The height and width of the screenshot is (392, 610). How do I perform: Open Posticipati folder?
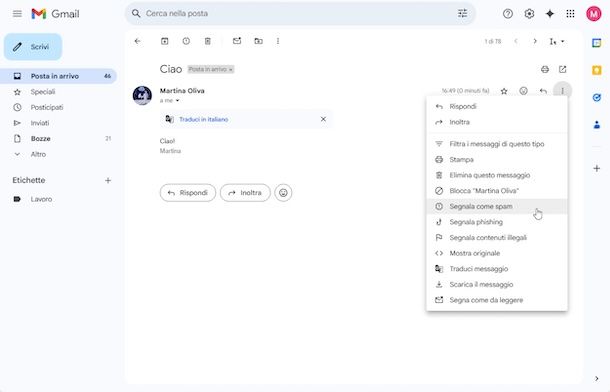(58, 107)
